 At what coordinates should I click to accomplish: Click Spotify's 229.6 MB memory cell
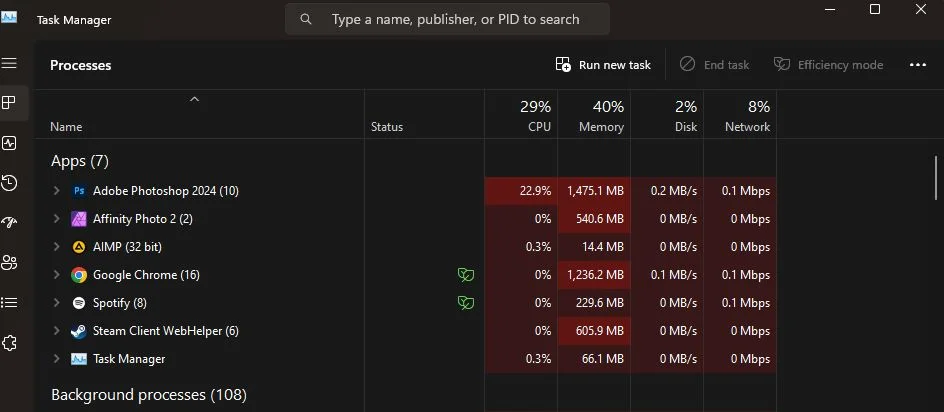pos(594,303)
